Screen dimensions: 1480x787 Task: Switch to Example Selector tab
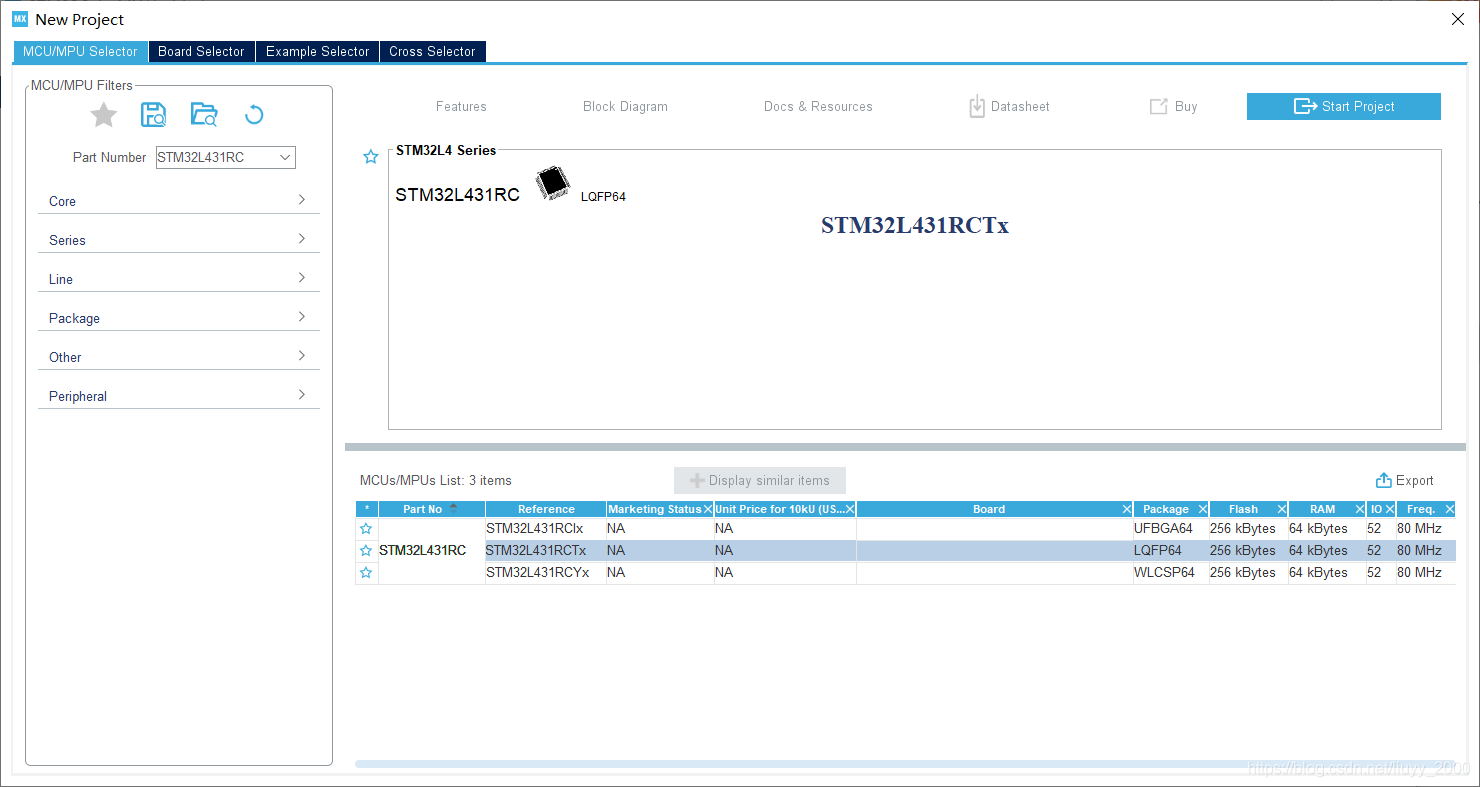pos(317,51)
